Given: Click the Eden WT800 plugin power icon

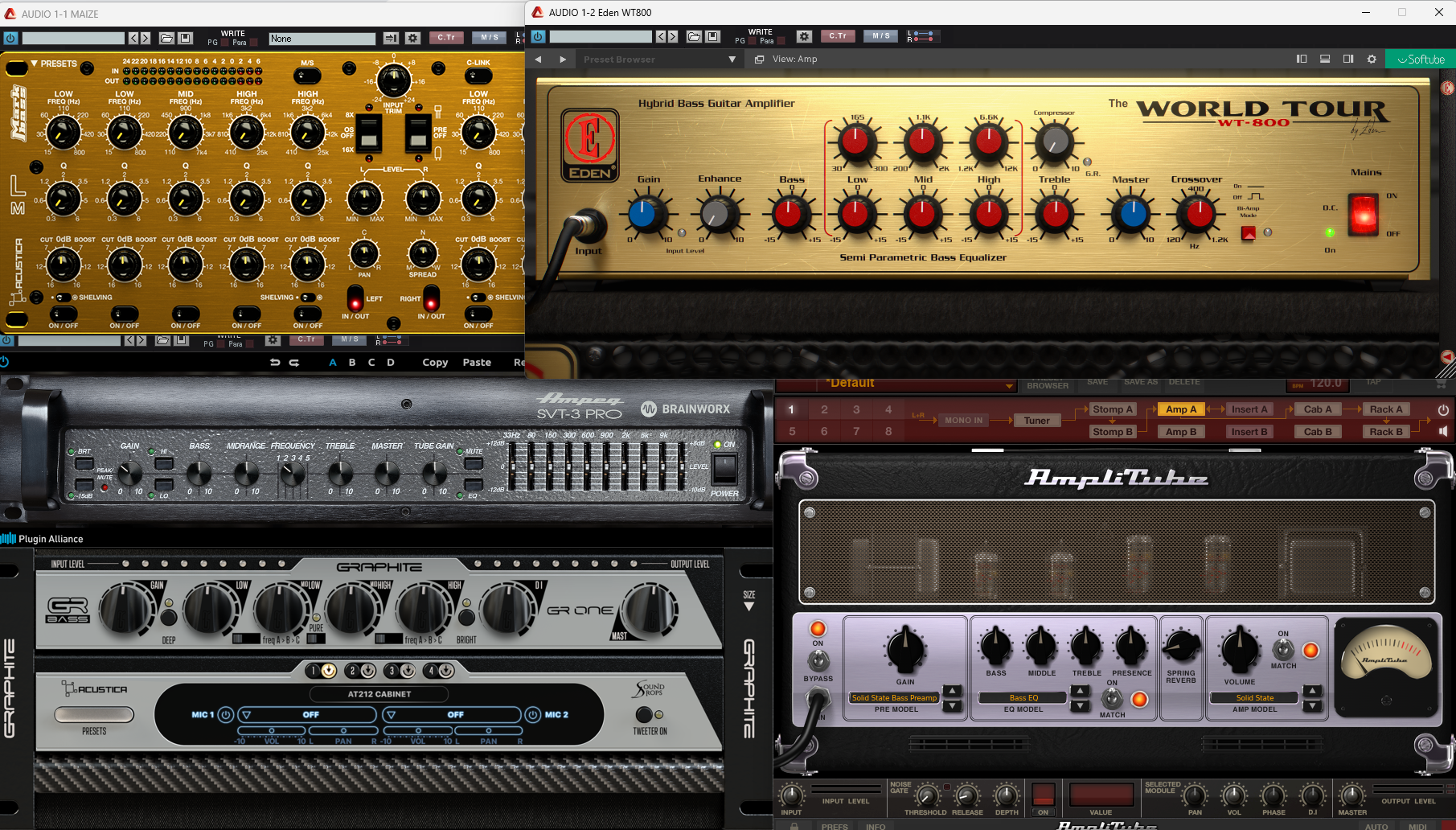Looking at the screenshot, I should pos(538,36).
